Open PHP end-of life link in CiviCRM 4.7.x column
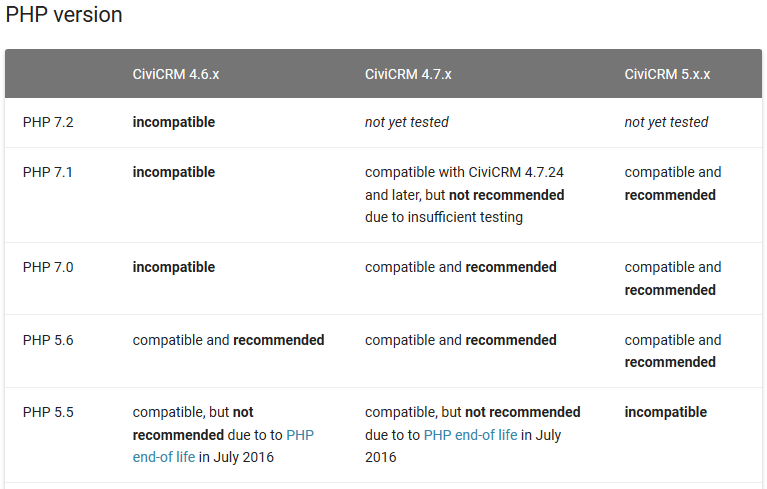 tap(470, 435)
